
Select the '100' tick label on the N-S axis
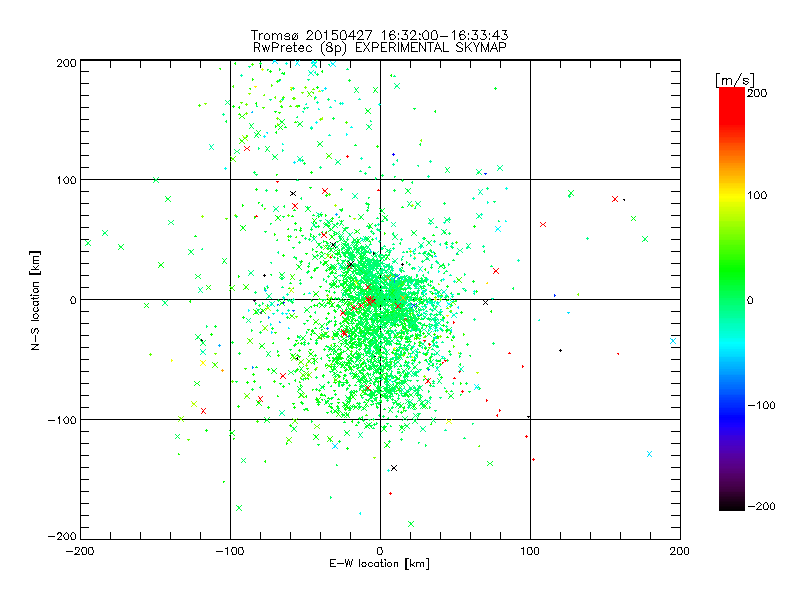tap(66, 180)
